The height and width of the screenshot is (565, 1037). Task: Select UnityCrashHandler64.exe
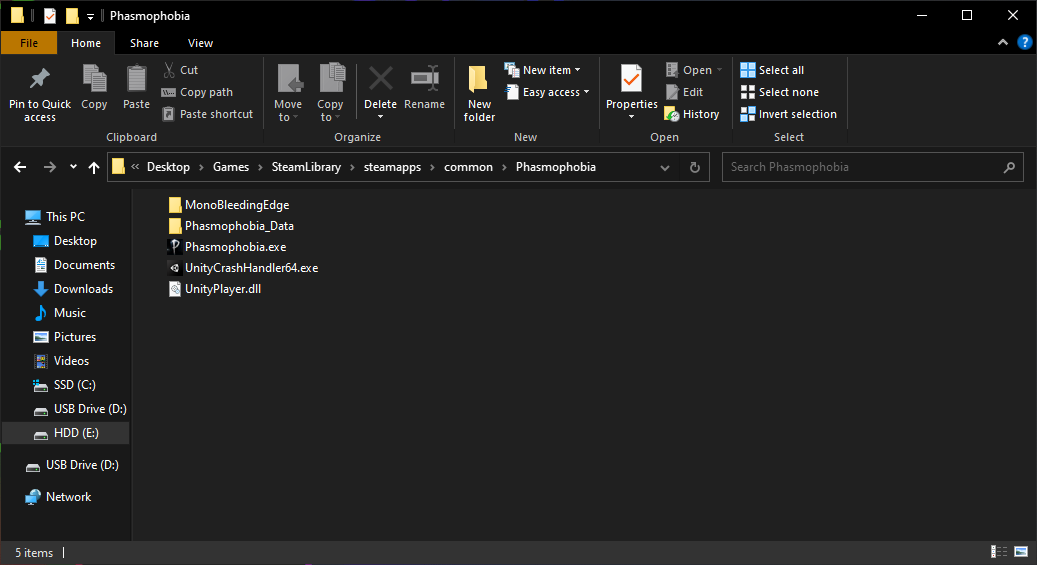(x=243, y=268)
